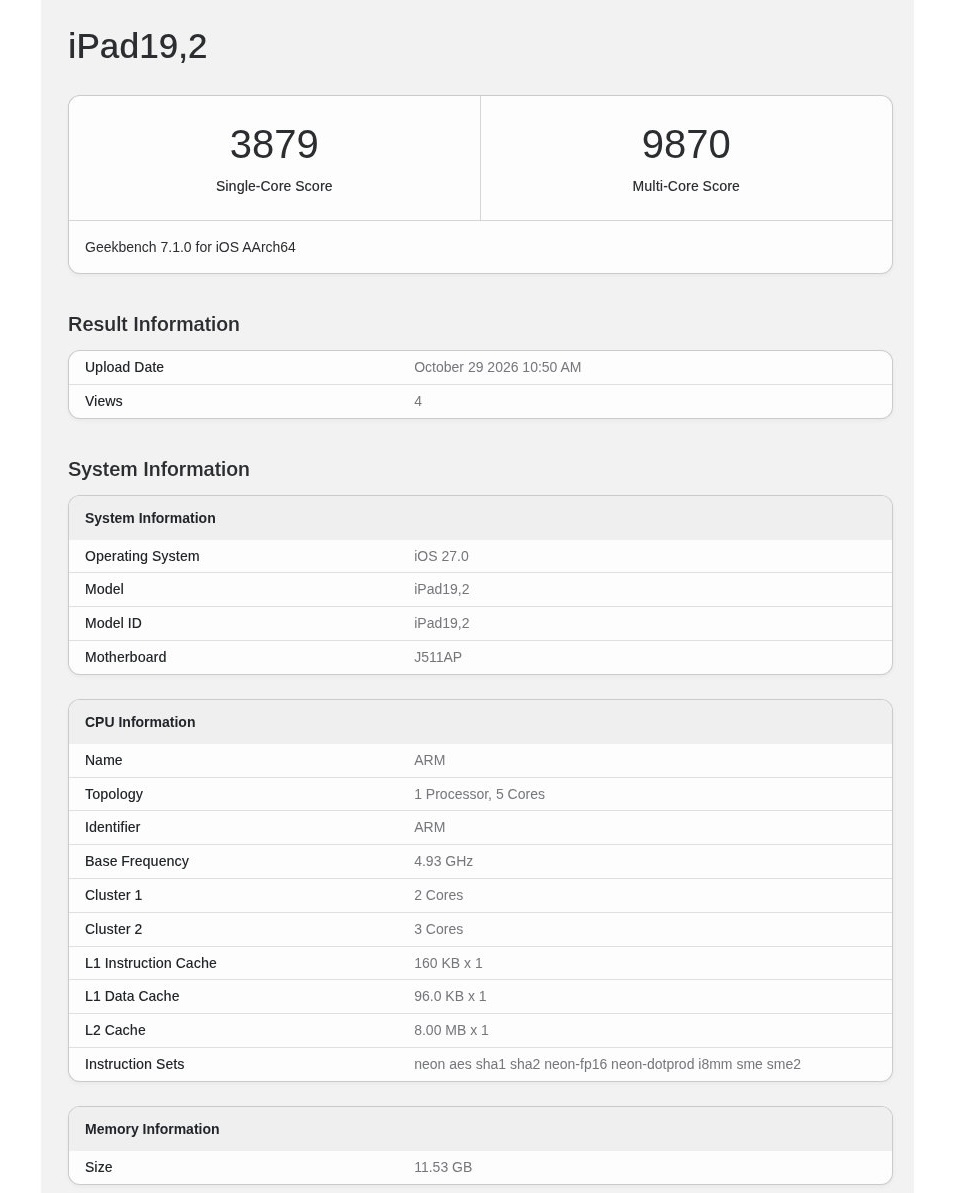Click the Operating System row label
Screen dimensions: 954x1193
tap(142, 556)
